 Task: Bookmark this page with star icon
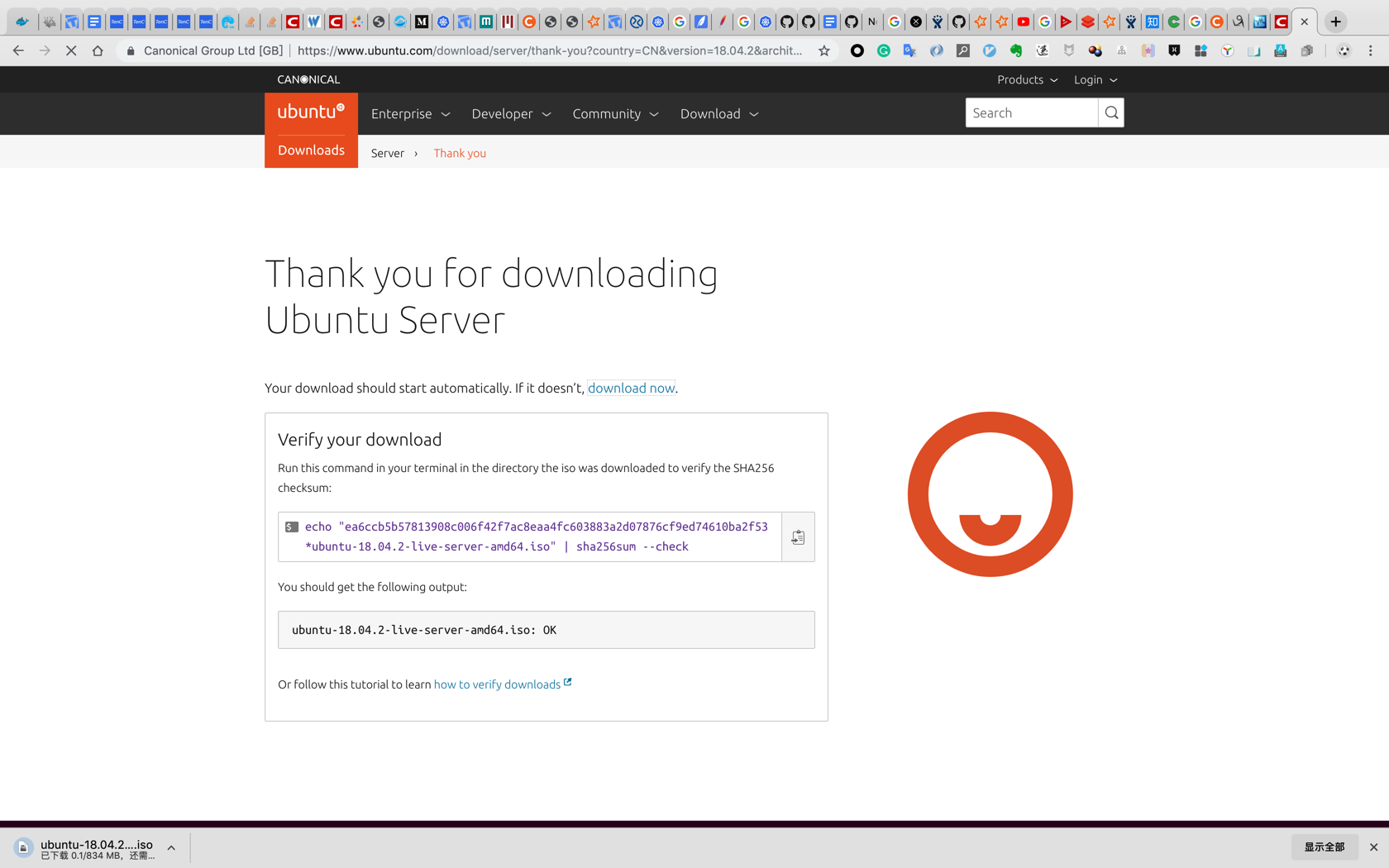coord(824,50)
